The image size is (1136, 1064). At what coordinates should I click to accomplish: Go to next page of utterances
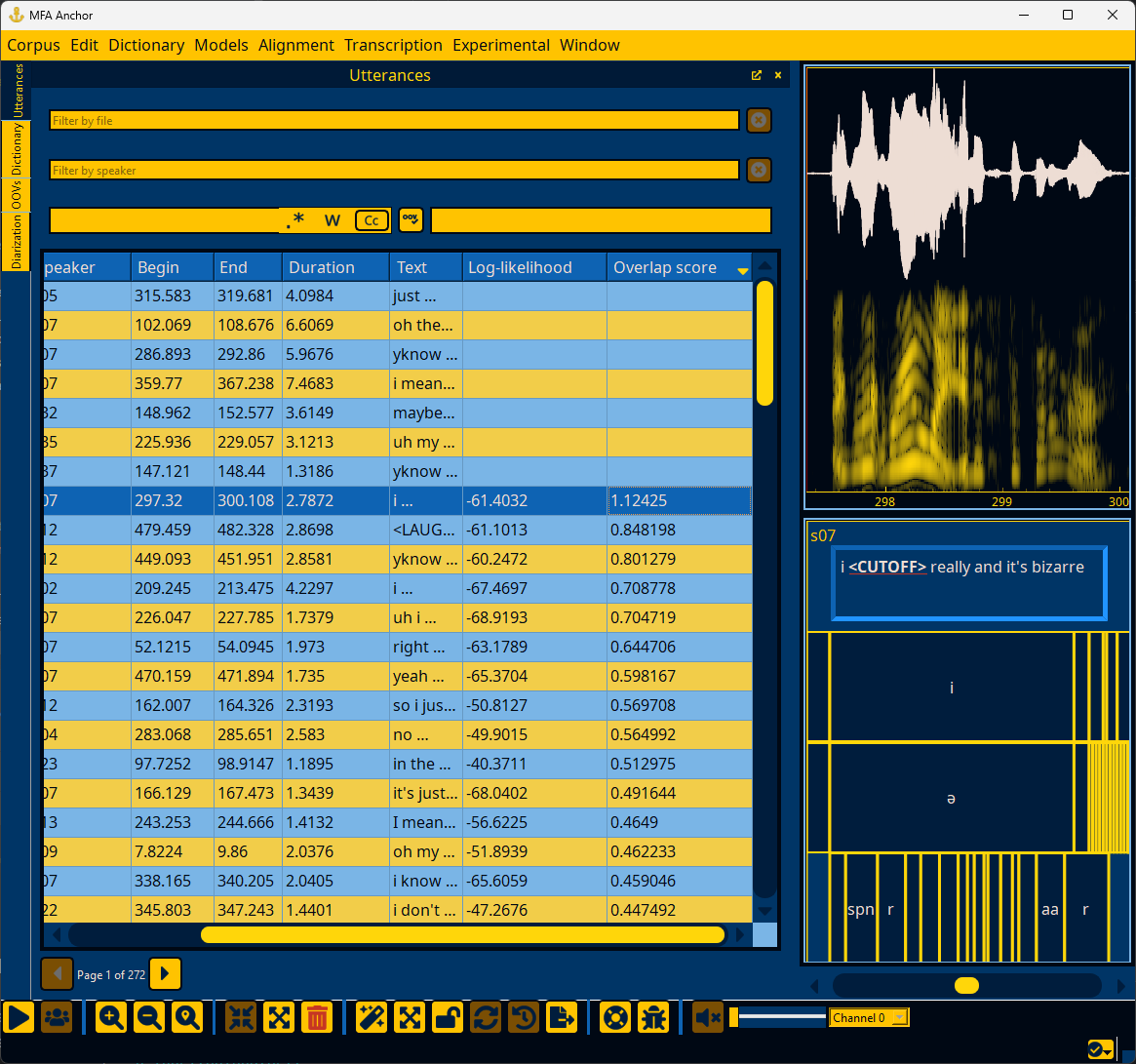(x=165, y=974)
